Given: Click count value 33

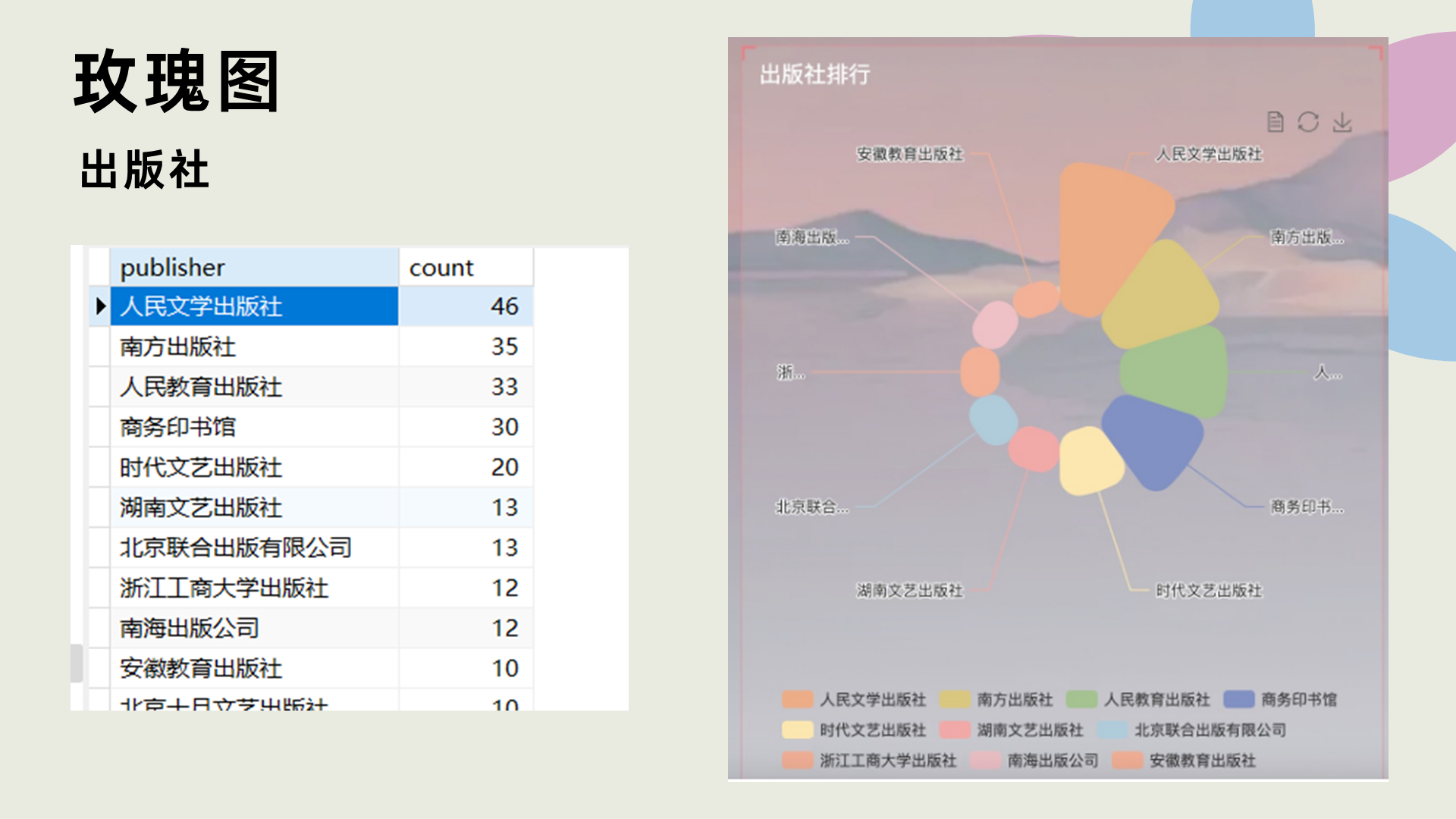Looking at the screenshot, I should coord(504,387).
